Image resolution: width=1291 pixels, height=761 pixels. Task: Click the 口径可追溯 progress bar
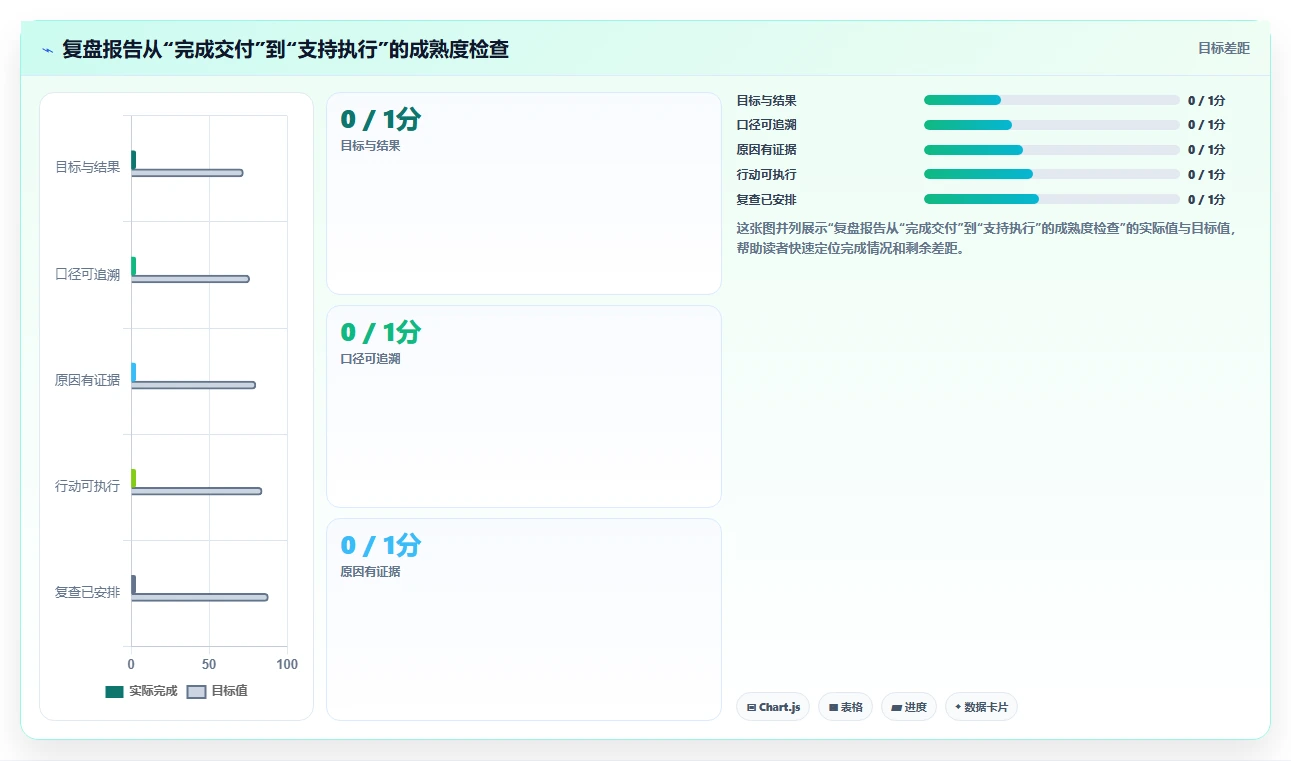(x=1051, y=125)
